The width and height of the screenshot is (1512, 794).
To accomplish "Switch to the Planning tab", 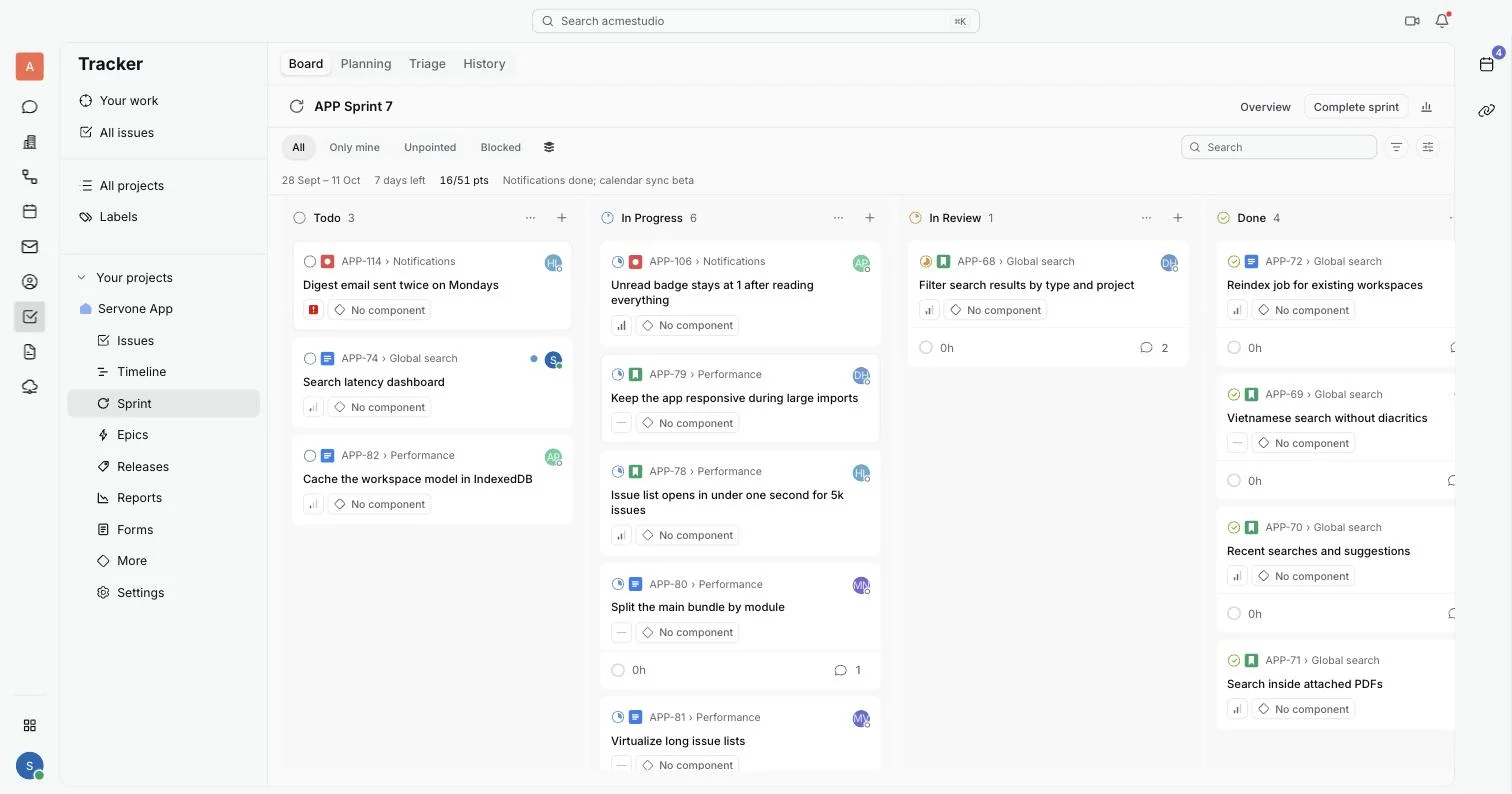I will [x=366, y=64].
